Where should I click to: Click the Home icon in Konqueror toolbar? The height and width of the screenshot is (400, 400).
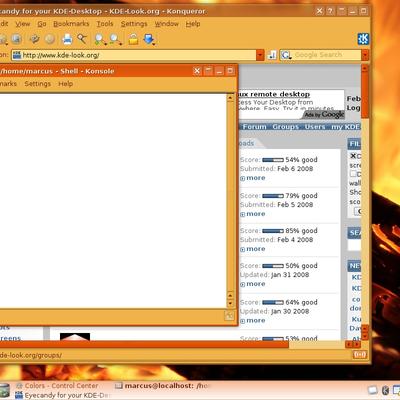[x=17, y=39]
